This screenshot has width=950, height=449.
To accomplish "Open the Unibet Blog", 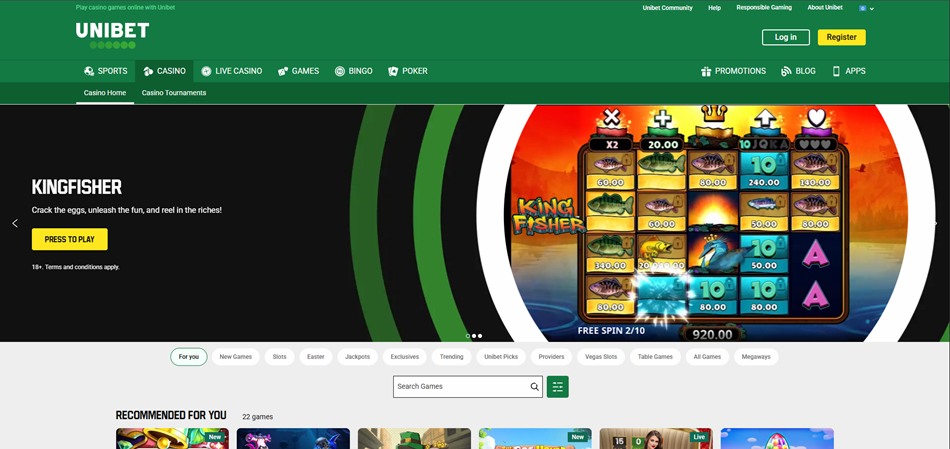I will click(798, 71).
